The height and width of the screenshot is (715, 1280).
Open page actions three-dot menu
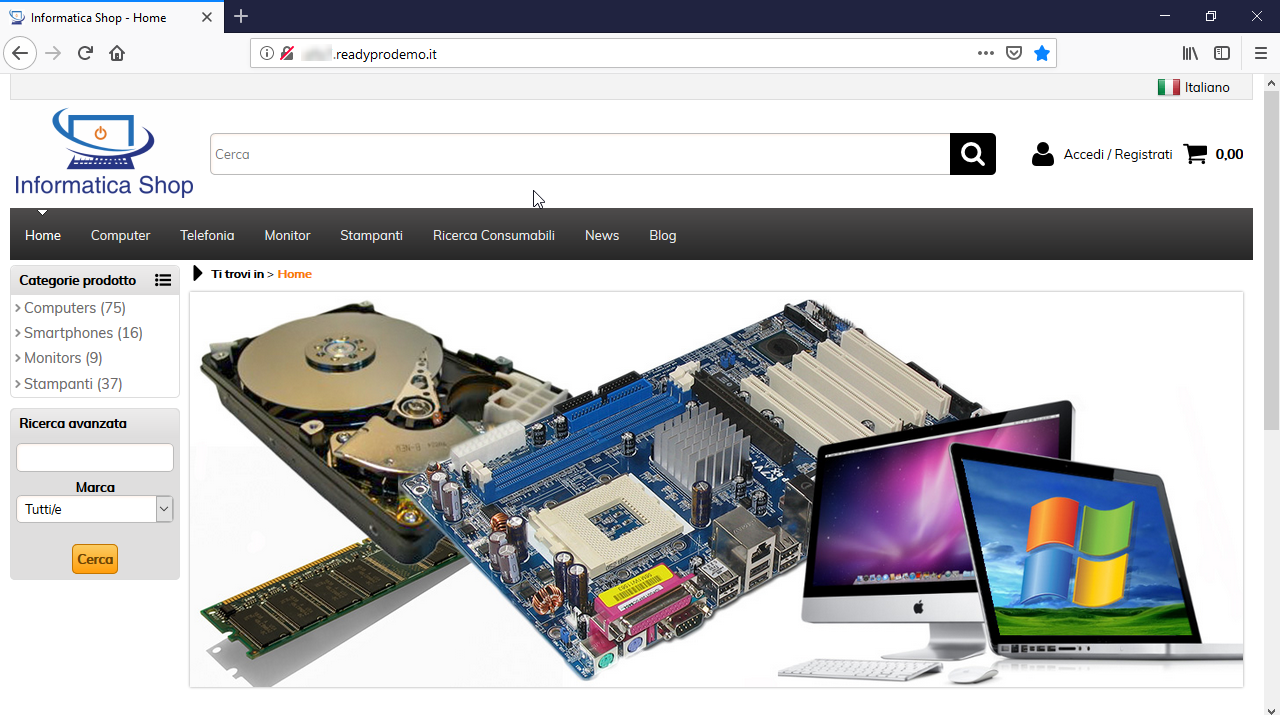(x=986, y=54)
